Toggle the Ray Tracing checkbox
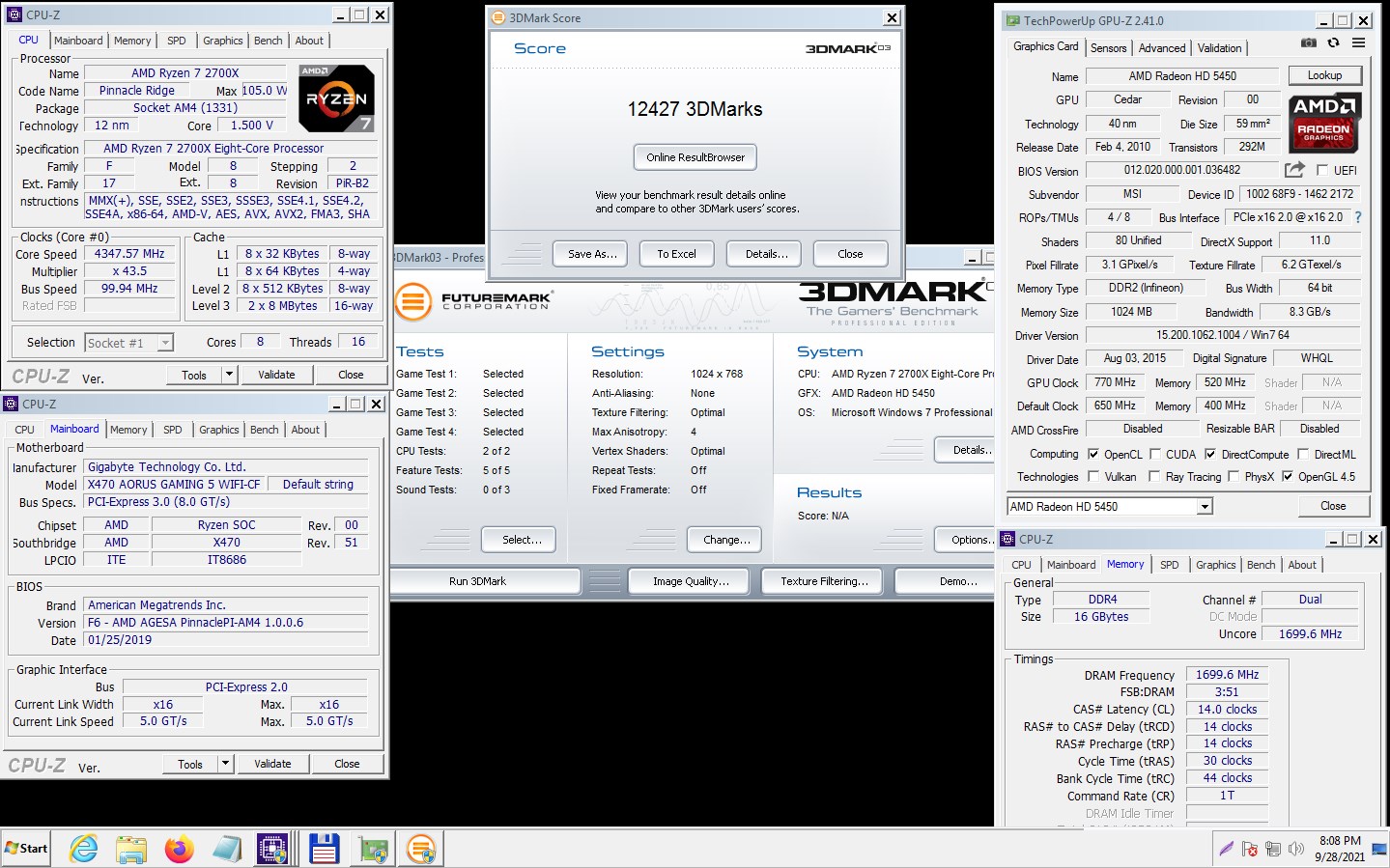 point(1154,476)
